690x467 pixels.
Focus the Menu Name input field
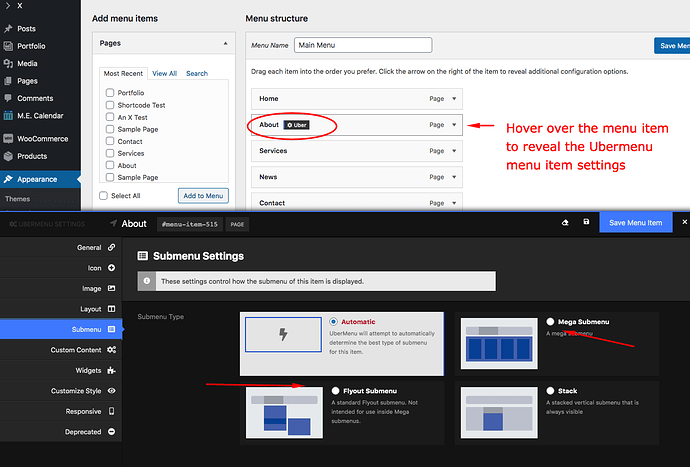pos(363,45)
